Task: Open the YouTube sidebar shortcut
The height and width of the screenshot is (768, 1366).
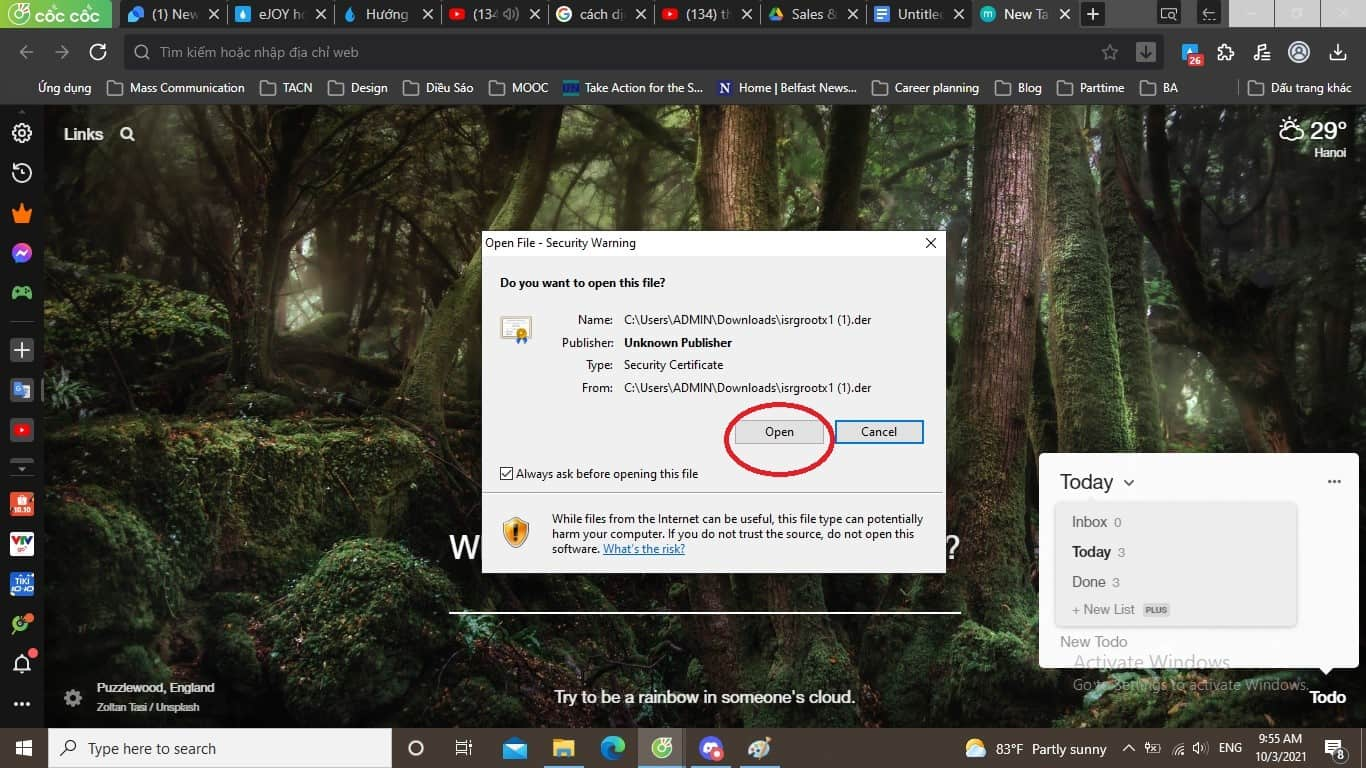Action: (x=21, y=430)
